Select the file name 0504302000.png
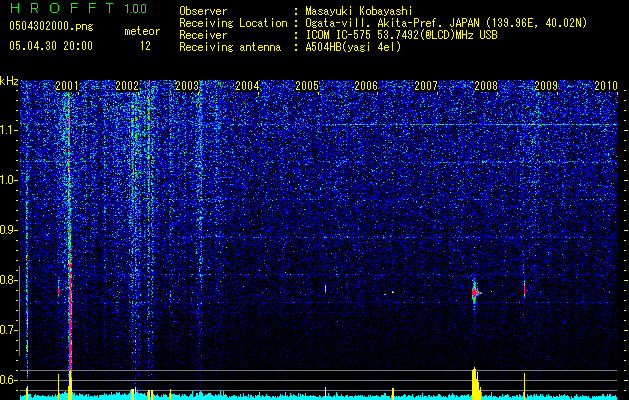 (51, 26)
